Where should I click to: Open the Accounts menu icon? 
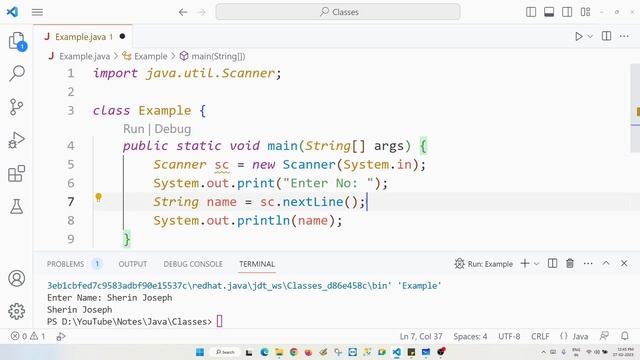click(17, 278)
